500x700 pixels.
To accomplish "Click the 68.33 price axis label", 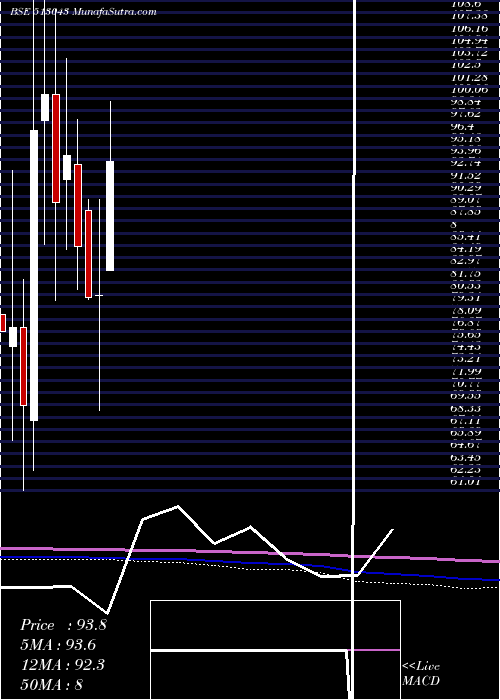I will (464, 408).
